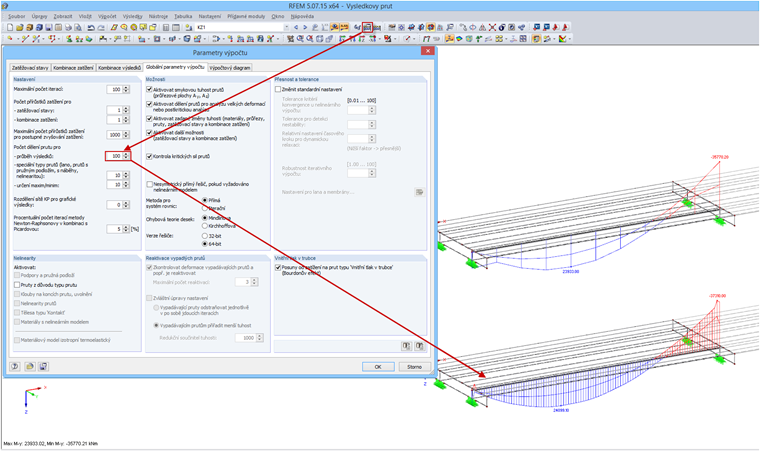Select 'Přímá' equation solving method
The image size is (760, 451).
click(x=205, y=200)
